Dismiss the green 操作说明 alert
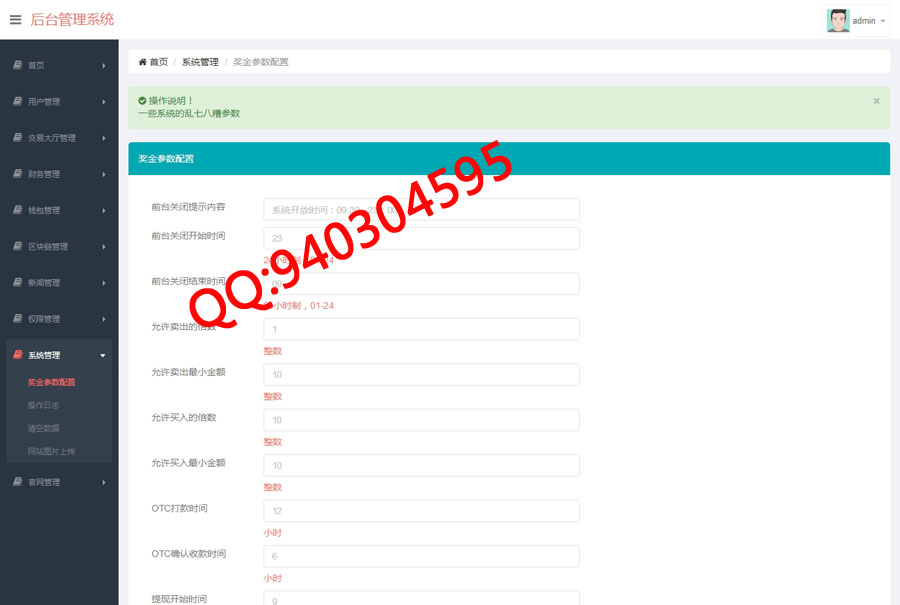This screenshot has height=605, width=900. 876,101
